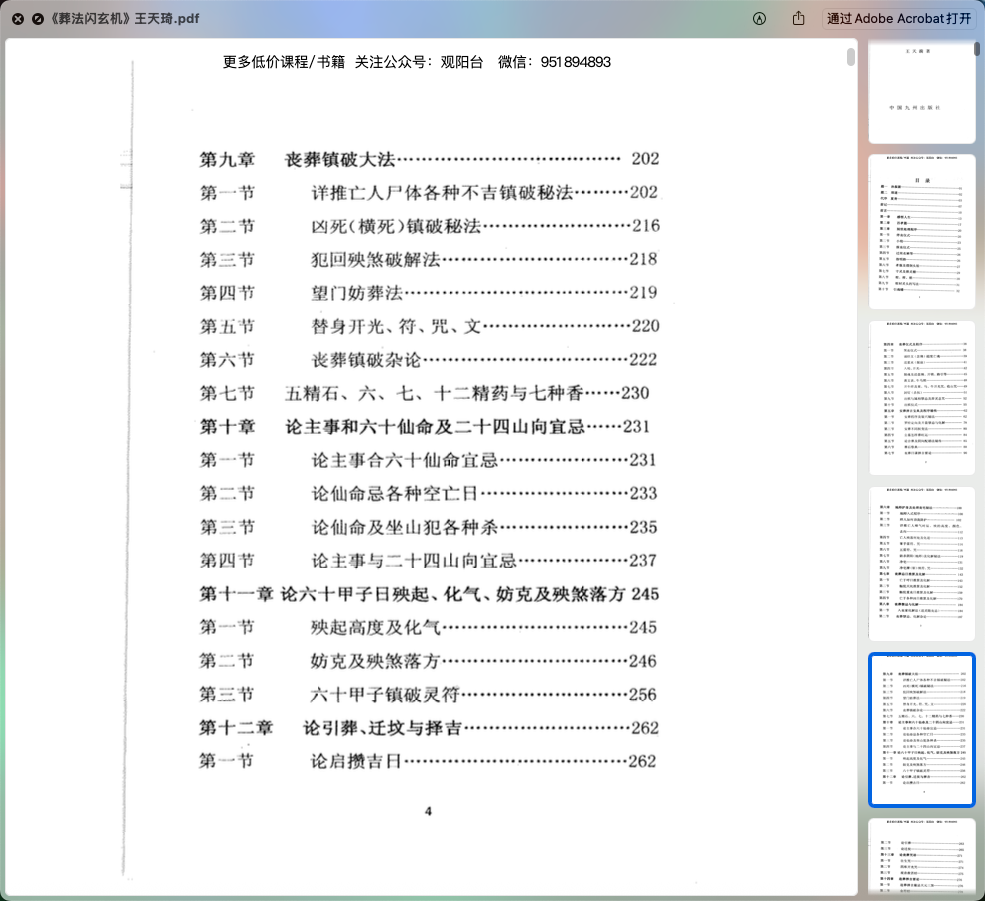985x901 pixels.
Task: Click the page number 4 at the bottom
Action: 428,811
